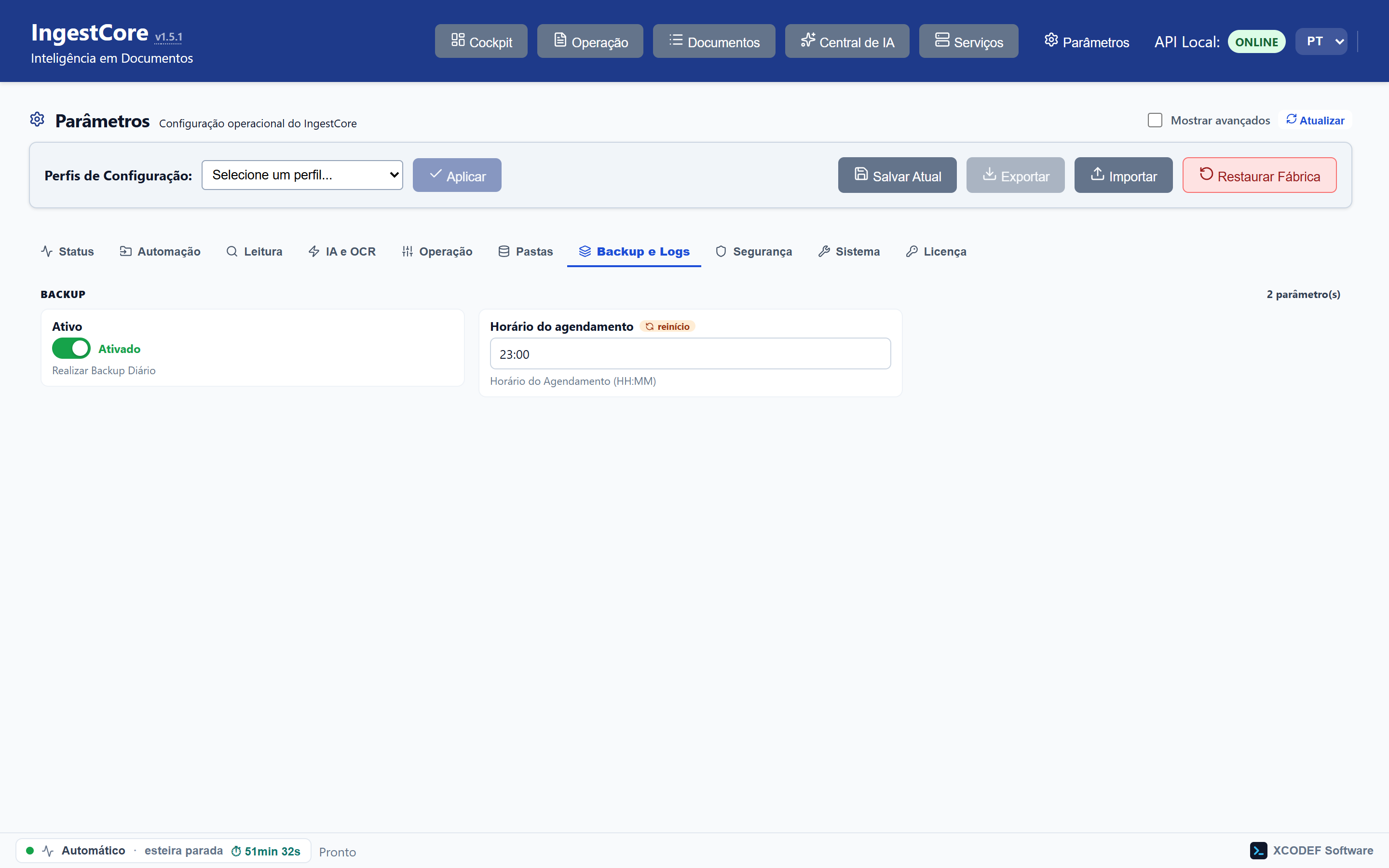Open the Sistema tab
Screen dimensions: 1389x868
849,251
